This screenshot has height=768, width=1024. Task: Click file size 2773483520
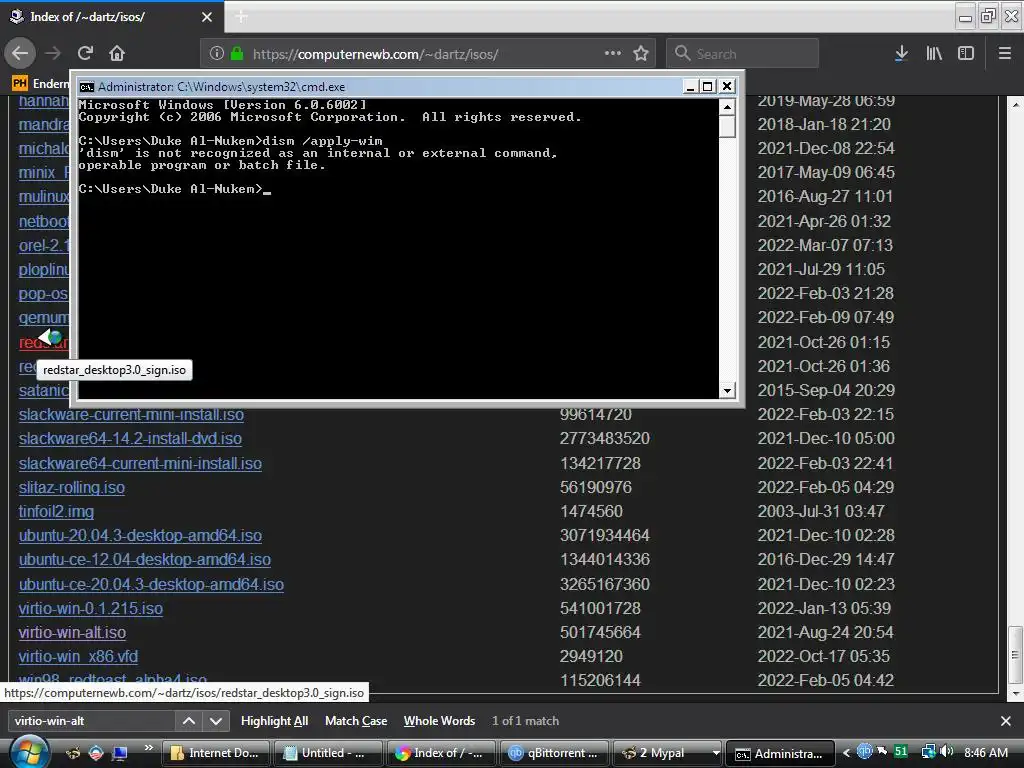coord(605,439)
